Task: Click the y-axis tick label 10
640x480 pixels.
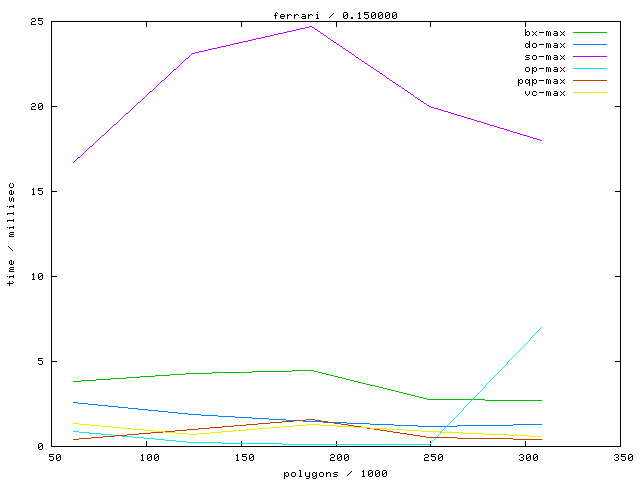Action: [35, 276]
